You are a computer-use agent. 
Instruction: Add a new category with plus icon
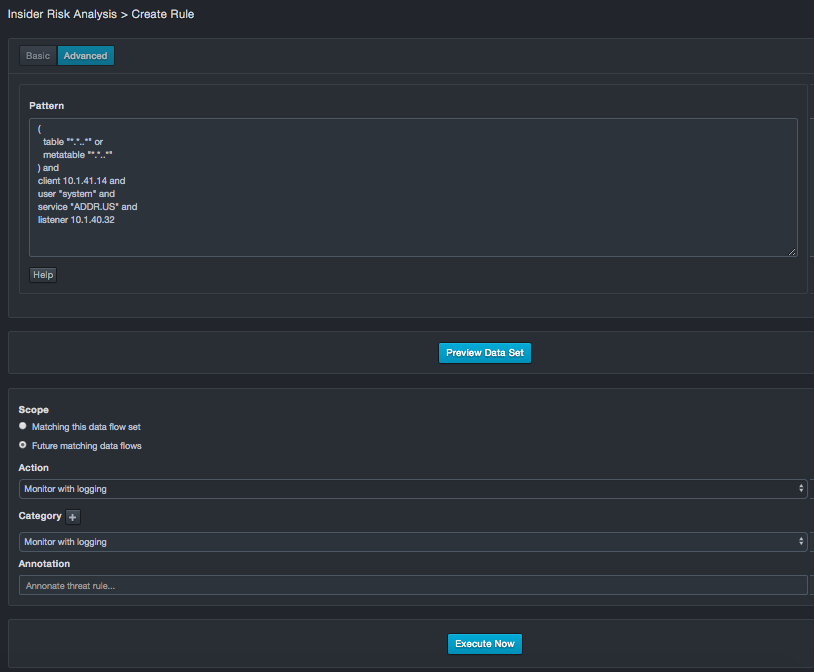click(72, 517)
